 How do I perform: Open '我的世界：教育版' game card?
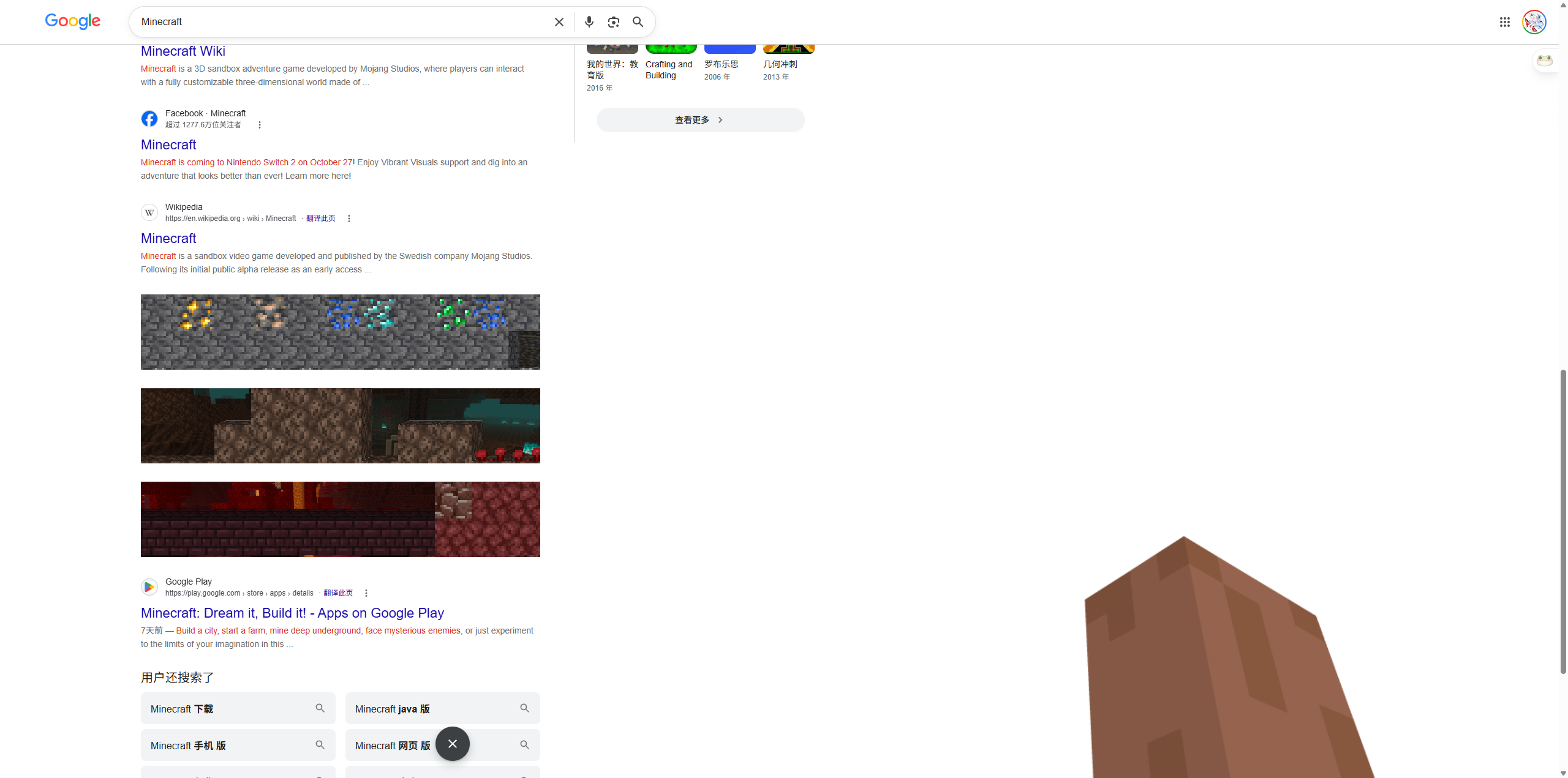pos(612,69)
